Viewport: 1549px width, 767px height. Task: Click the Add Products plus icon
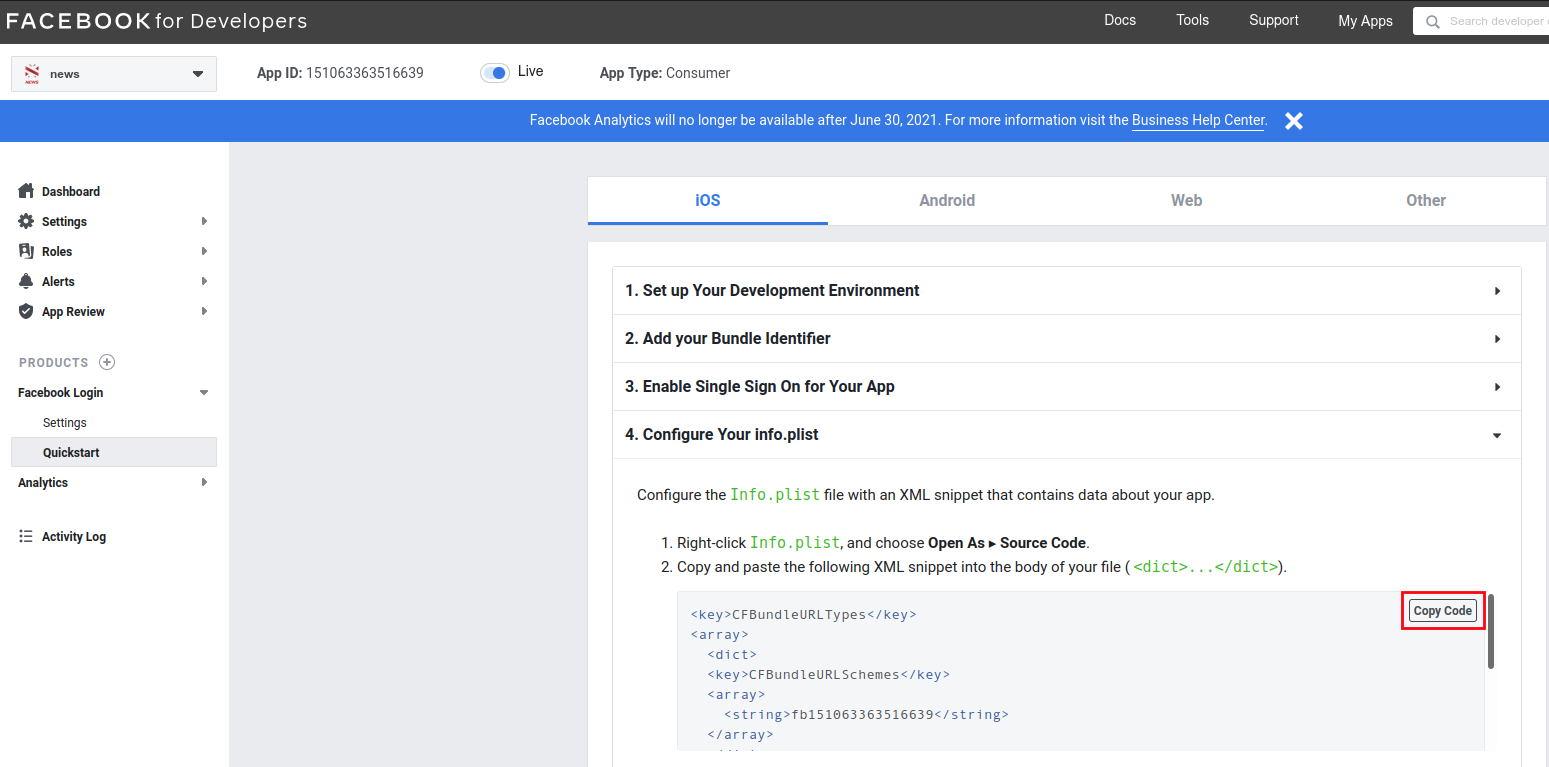(x=106, y=361)
